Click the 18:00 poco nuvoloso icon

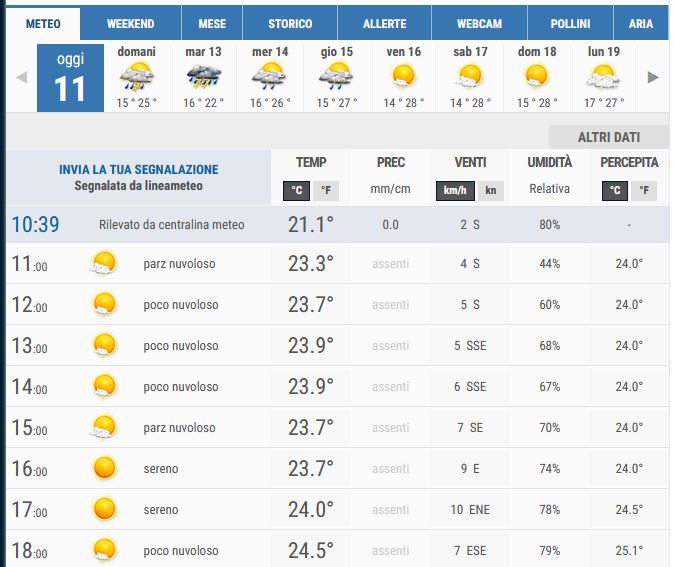(x=104, y=550)
